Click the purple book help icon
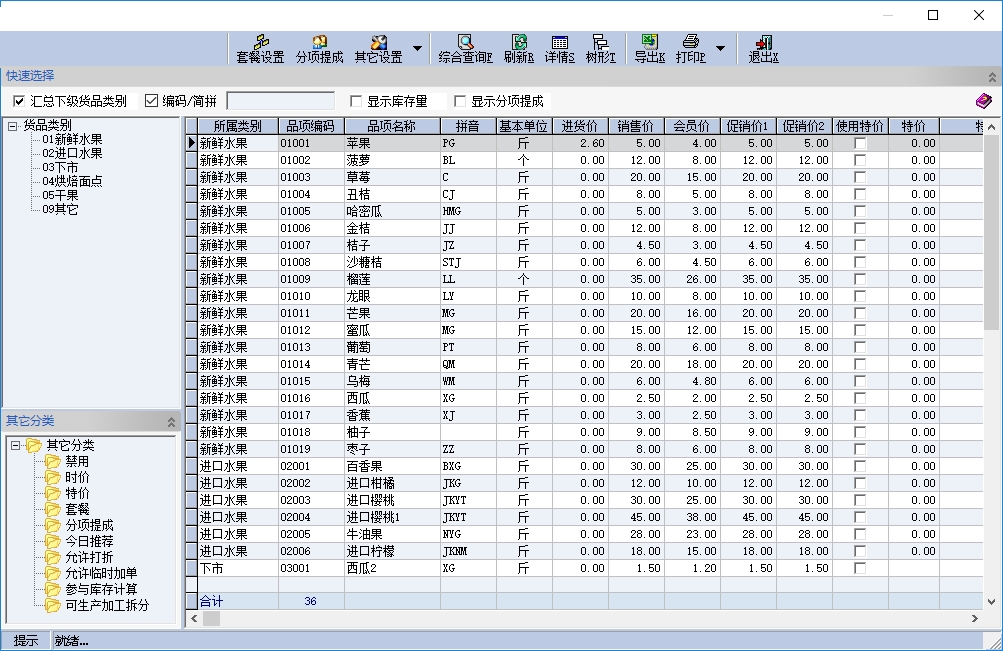 tap(984, 101)
